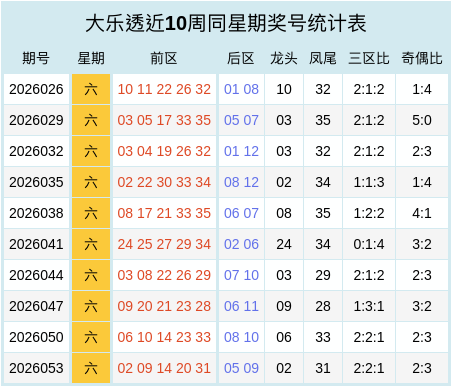Click the 凤尾 column header

322,58
